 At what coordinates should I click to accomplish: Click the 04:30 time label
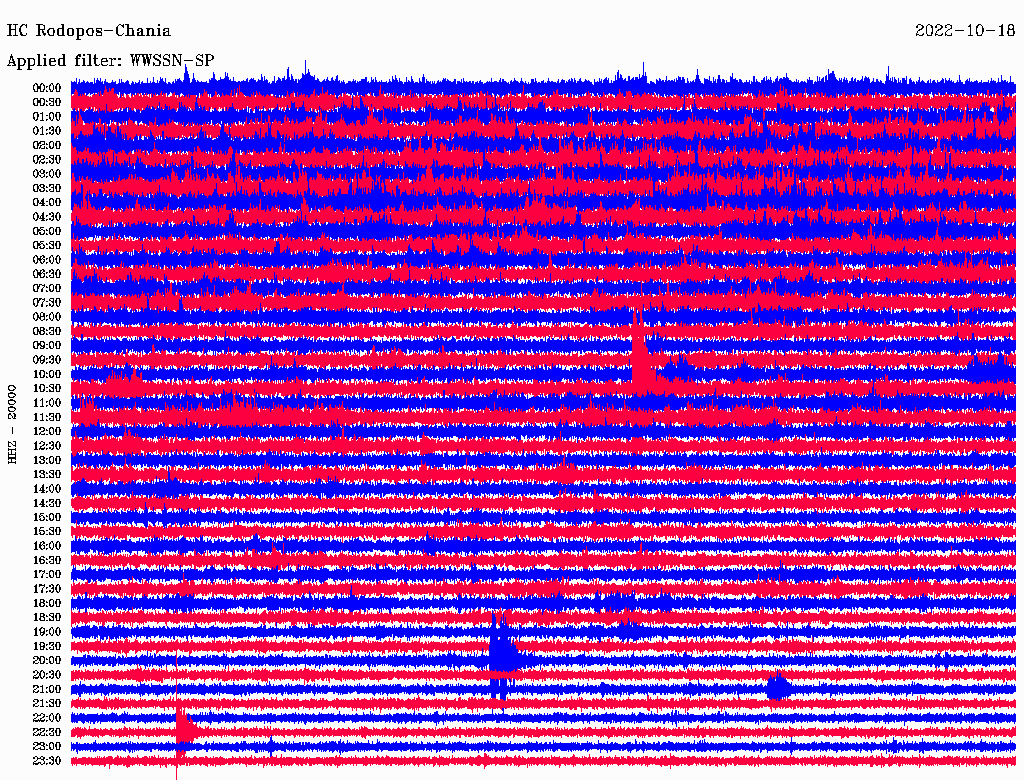point(47,217)
